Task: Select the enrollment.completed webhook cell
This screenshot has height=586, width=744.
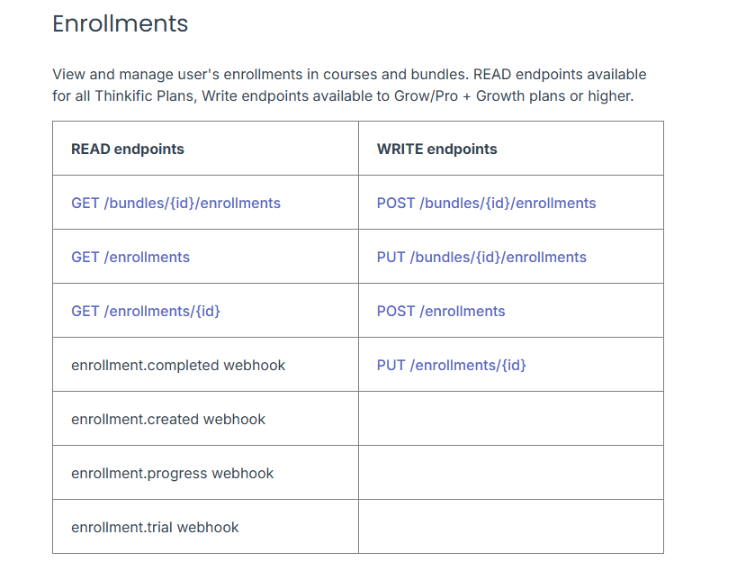Action: click(178, 365)
